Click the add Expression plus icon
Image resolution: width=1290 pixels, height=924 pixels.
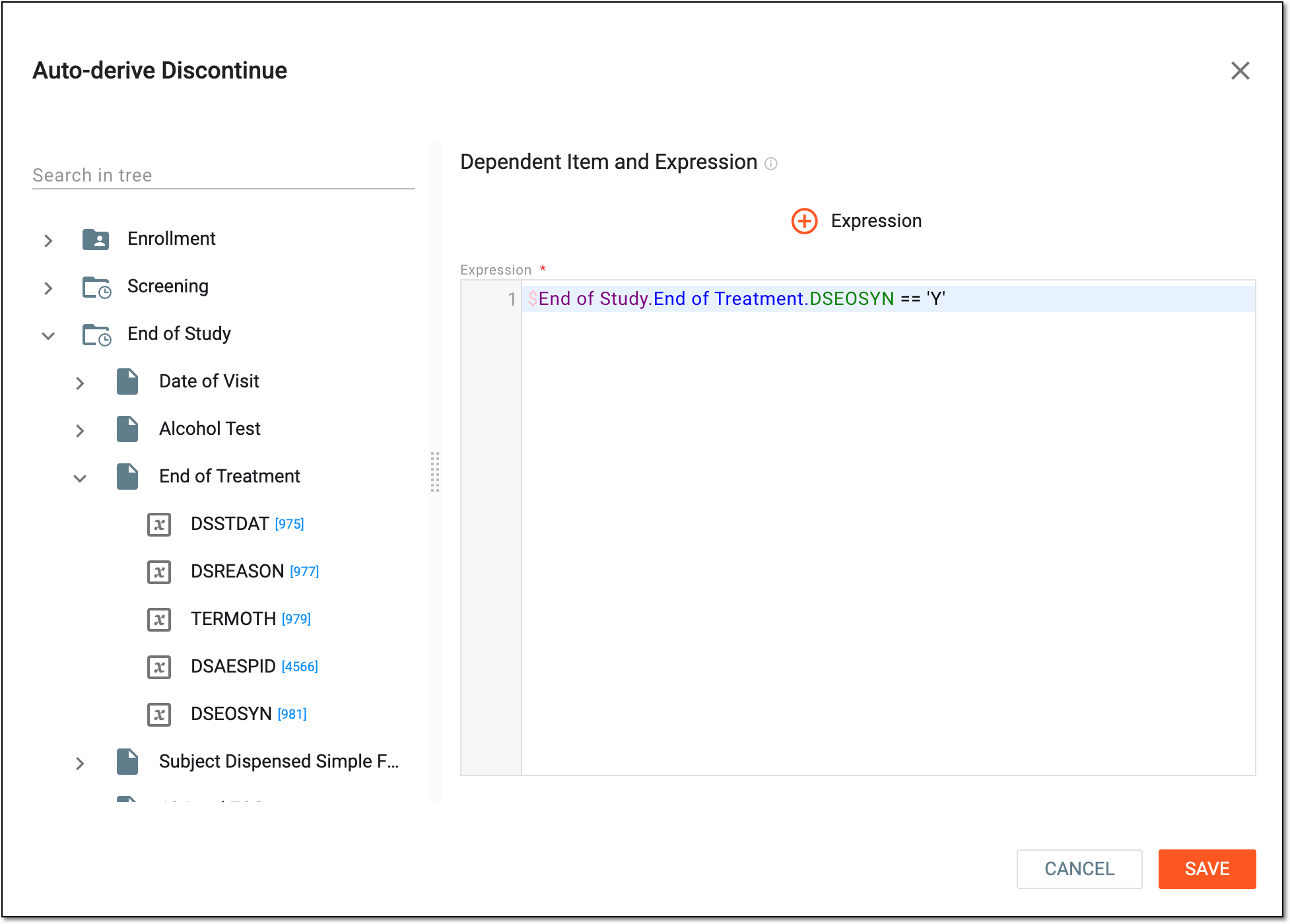tap(804, 221)
